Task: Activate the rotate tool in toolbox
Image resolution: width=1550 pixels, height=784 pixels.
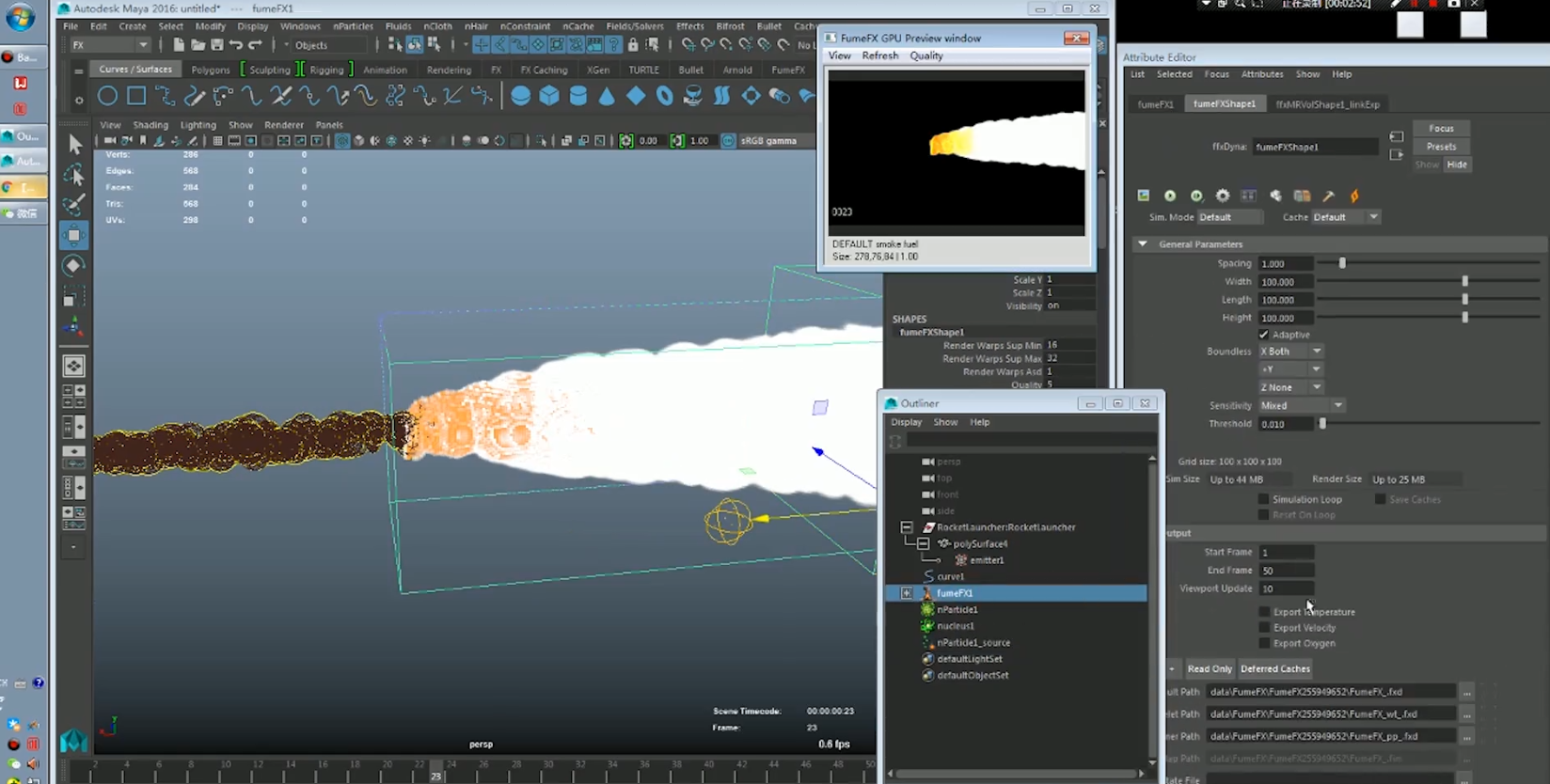Action: pyautogui.click(x=74, y=266)
